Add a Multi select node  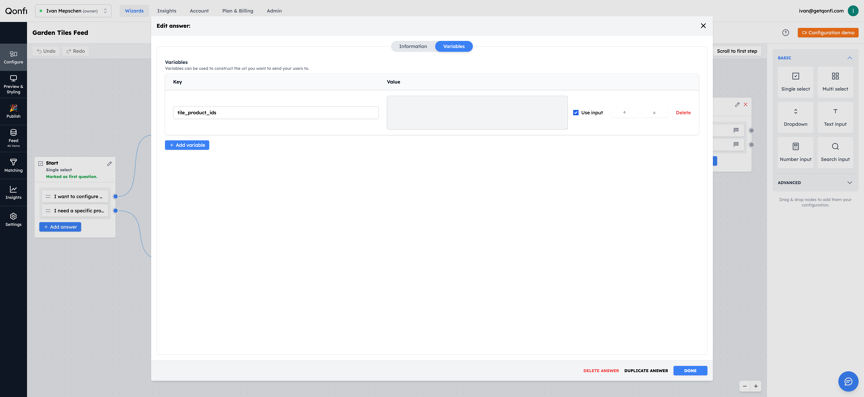tap(835, 82)
